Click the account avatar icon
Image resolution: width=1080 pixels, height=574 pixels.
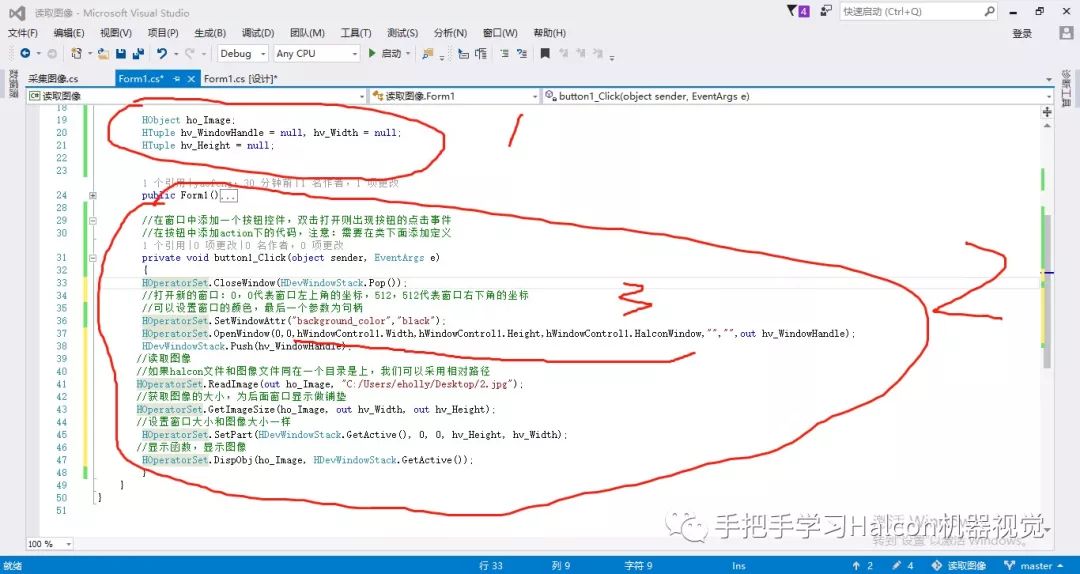pyautogui.click(x=1066, y=33)
